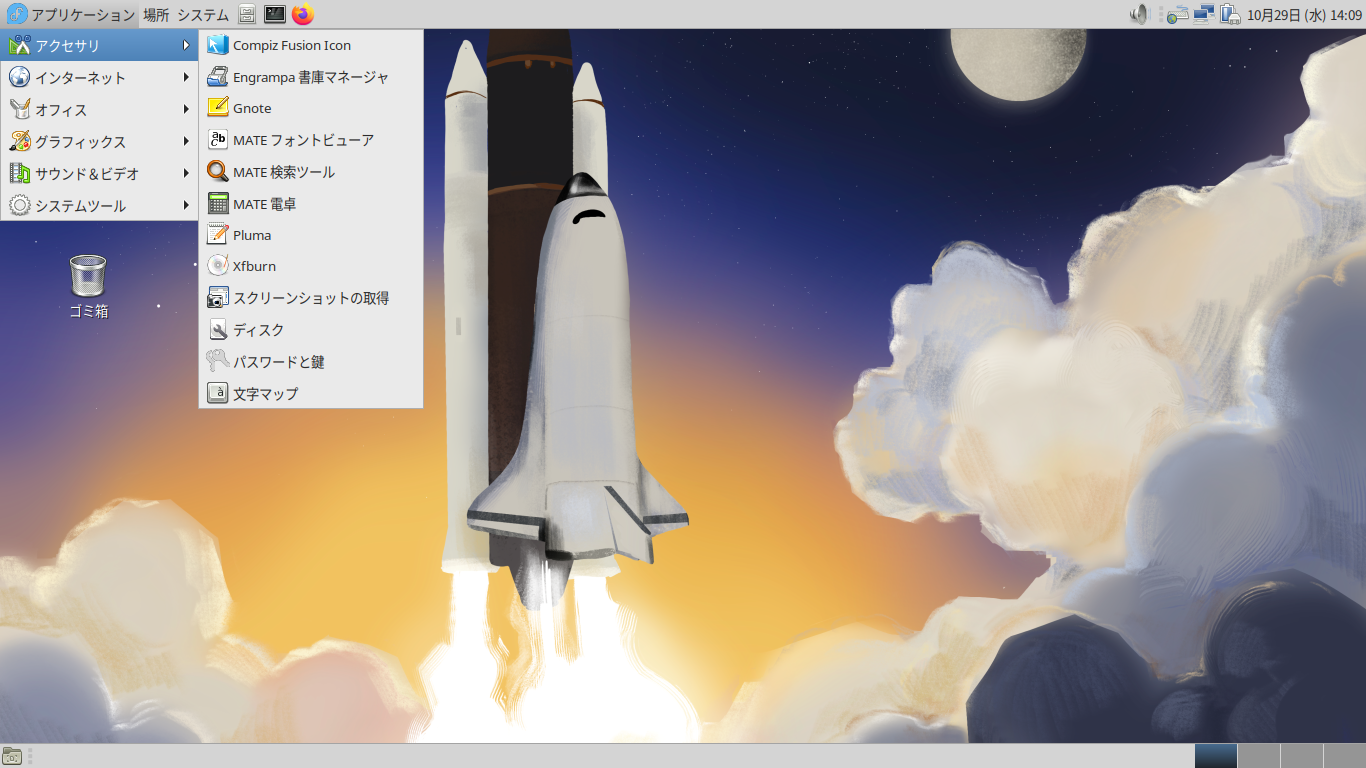The image size is (1366, 768).
Task: Click the volume speaker icon in the tray
Action: click(x=1139, y=14)
